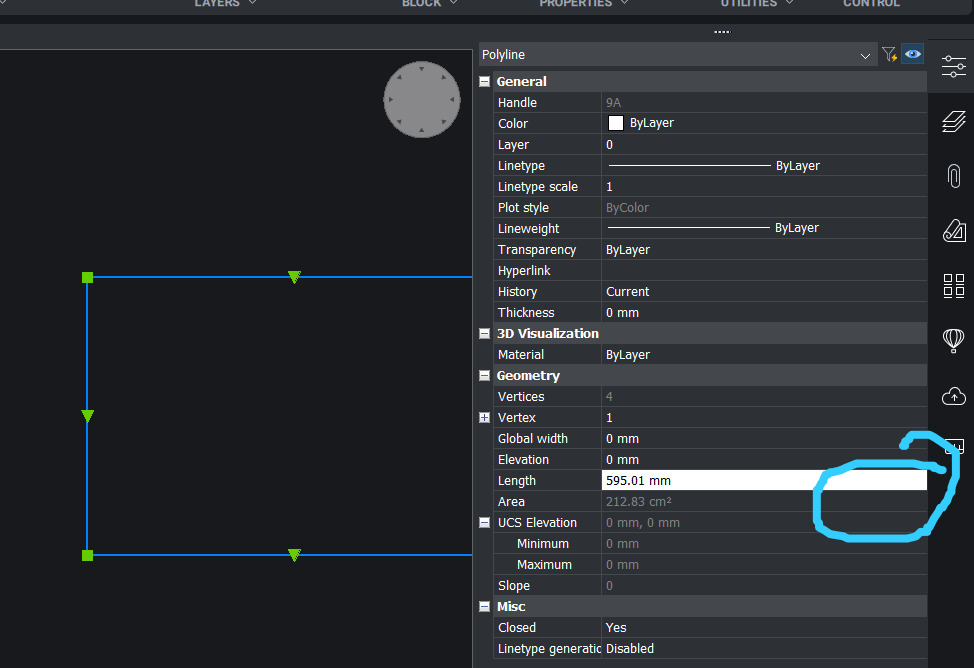Select the top-left square grip of polyline
The height and width of the screenshot is (668, 974).
coord(88,277)
